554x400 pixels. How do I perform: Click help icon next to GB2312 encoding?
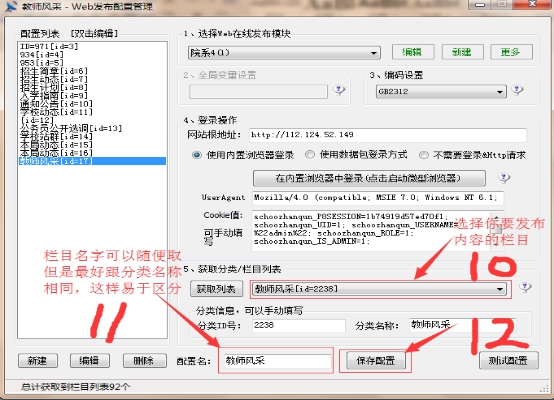point(517,90)
